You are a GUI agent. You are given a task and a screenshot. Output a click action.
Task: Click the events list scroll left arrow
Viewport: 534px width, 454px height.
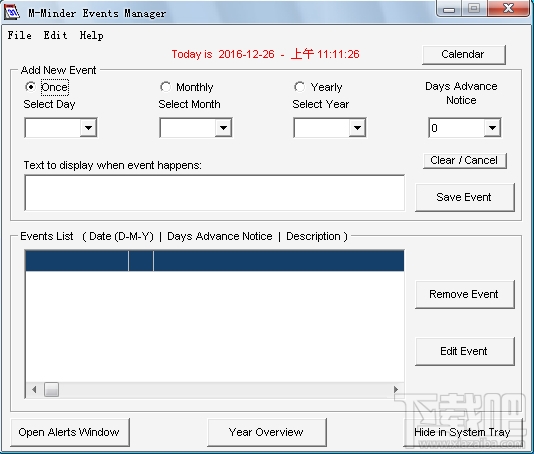coord(34,389)
